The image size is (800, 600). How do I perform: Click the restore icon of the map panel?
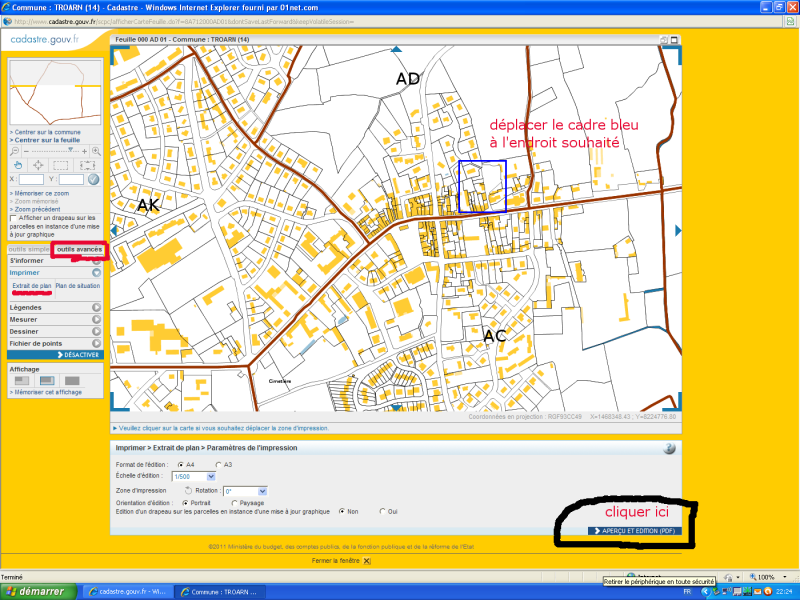coord(664,39)
